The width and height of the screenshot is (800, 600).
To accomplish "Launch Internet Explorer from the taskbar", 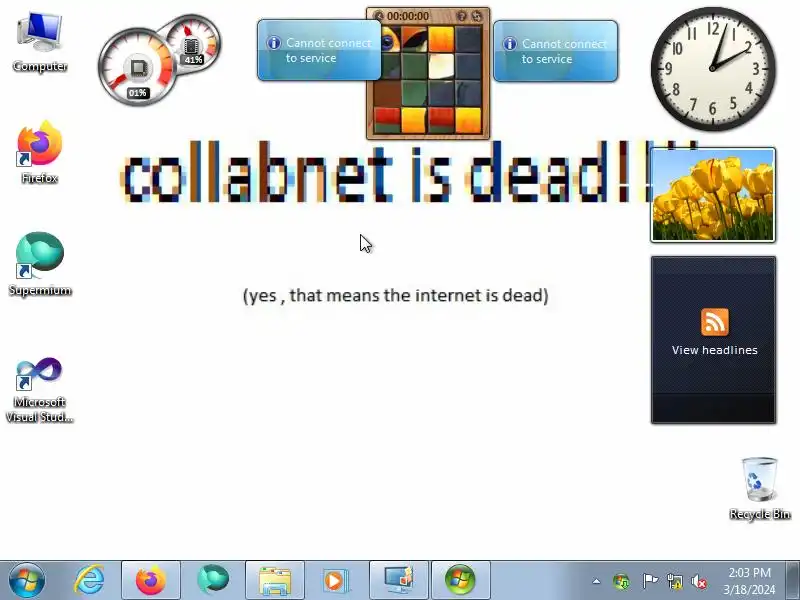I will tap(89, 580).
